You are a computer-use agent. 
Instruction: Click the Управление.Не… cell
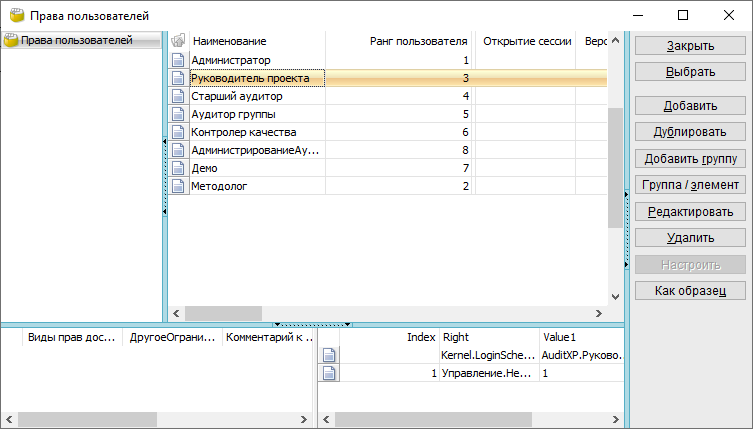tap(488, 373)
